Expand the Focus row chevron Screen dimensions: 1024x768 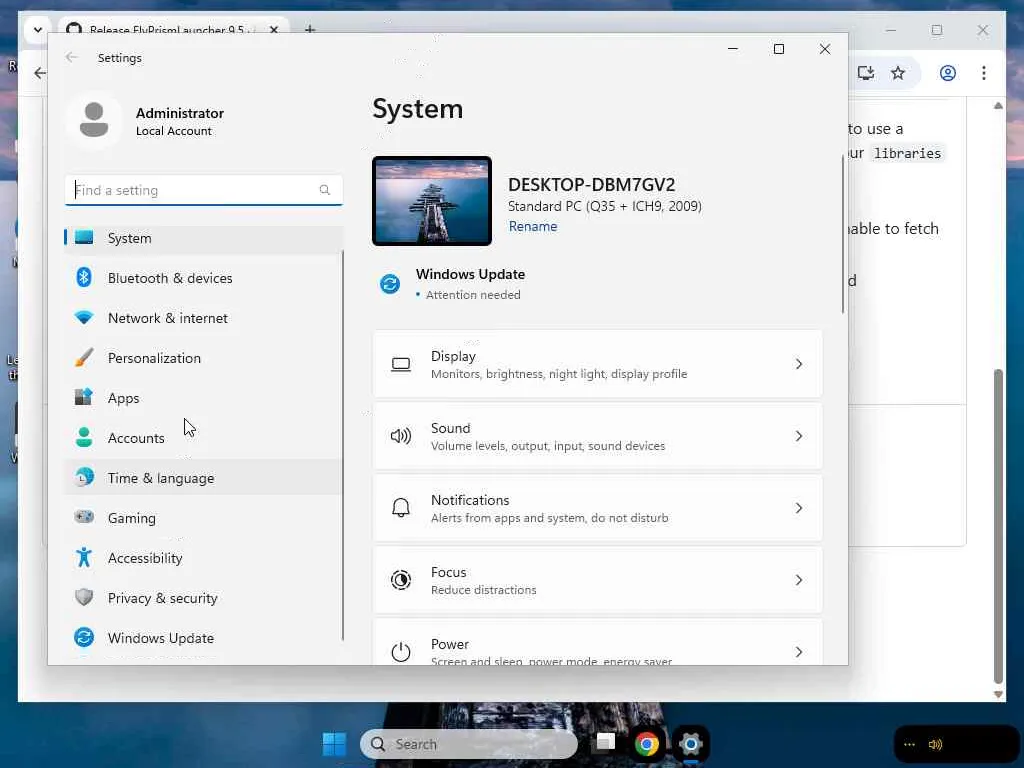pyautogui.click(x=799, y=580)
